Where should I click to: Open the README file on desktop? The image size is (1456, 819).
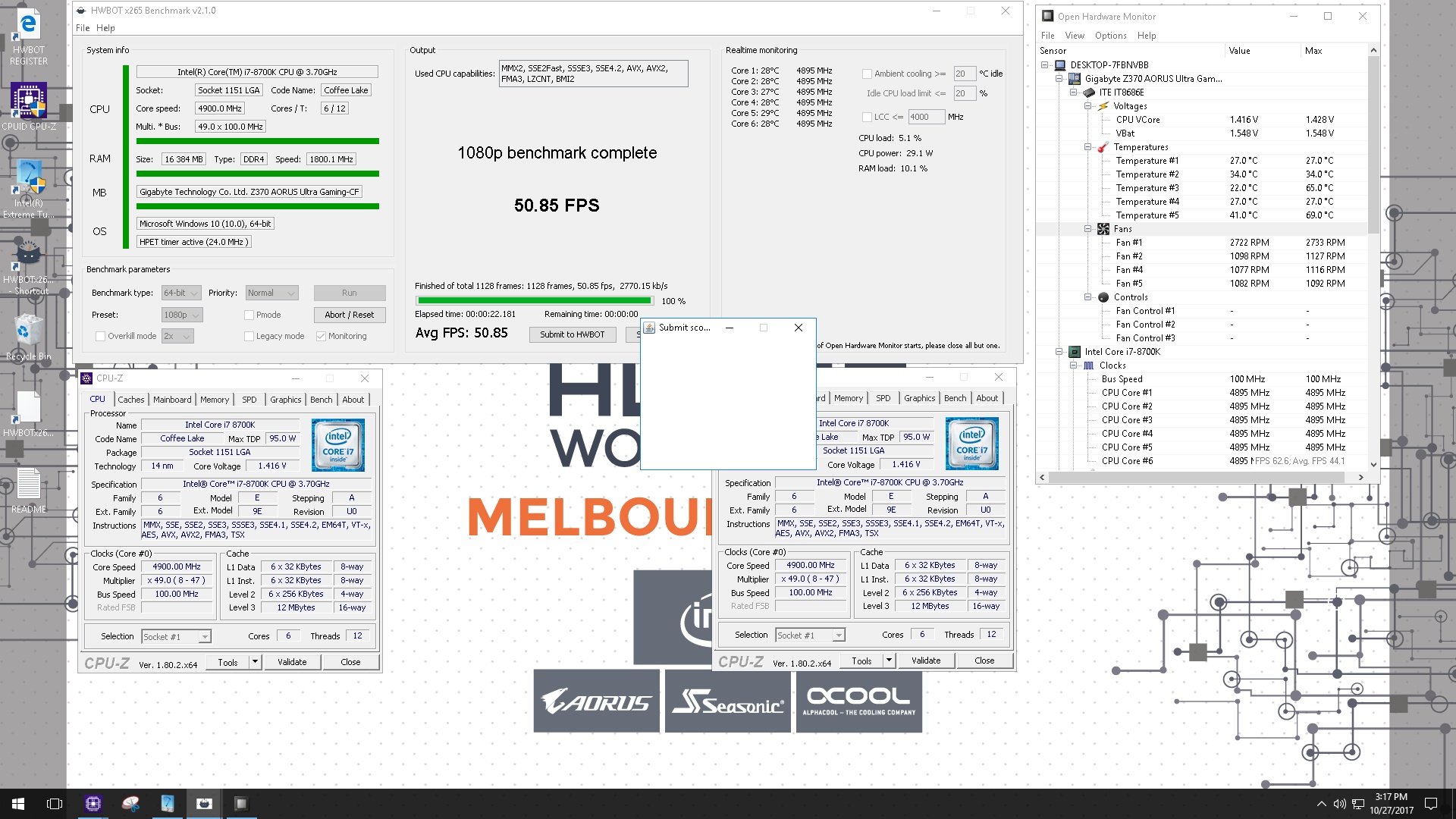click(28, 491)
